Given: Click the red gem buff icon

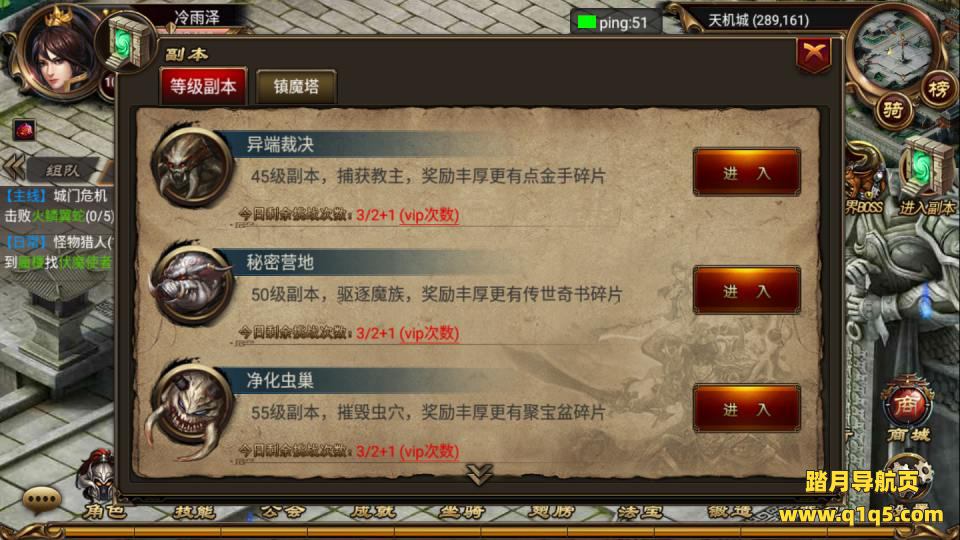Looking at the screenshot, I should coord(24,130).
